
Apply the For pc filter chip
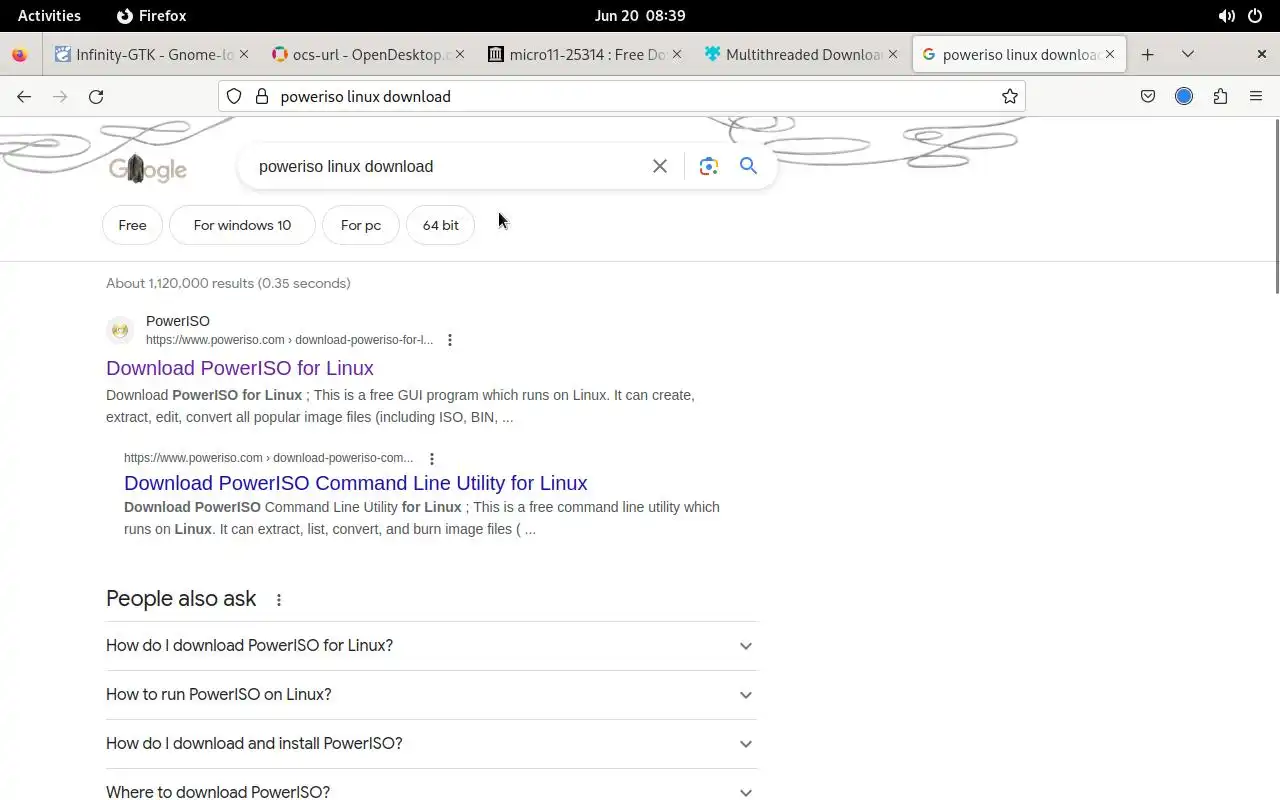click(x=361, y=225)
